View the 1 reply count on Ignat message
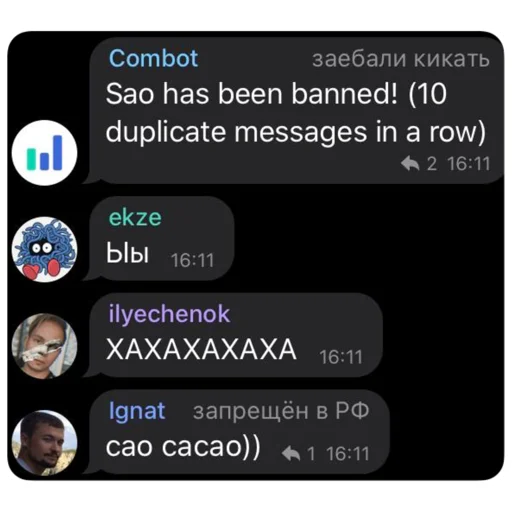The image size is (512, 512). coord(311,454)
